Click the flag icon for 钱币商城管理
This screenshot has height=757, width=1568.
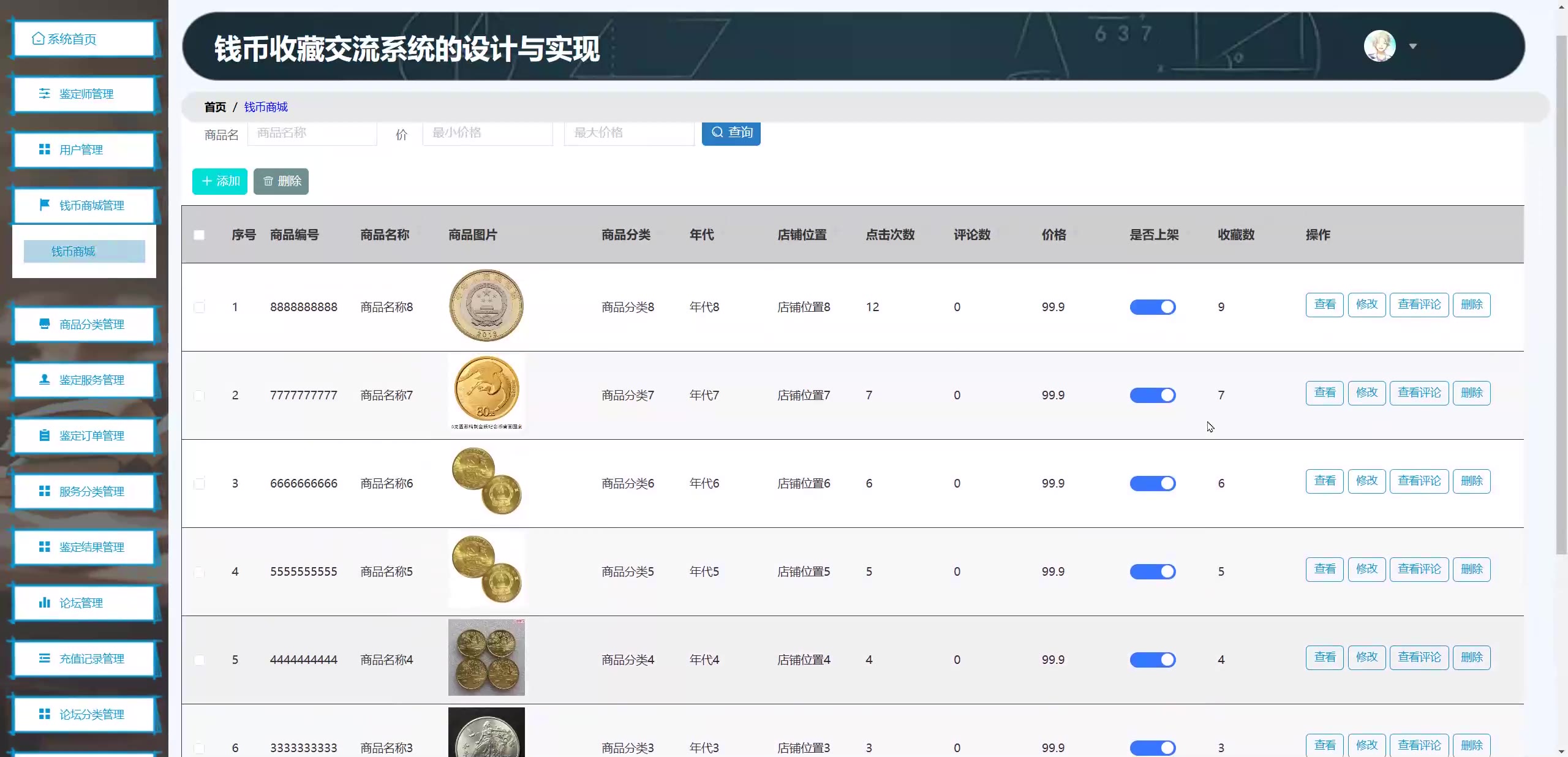point(44,205)
